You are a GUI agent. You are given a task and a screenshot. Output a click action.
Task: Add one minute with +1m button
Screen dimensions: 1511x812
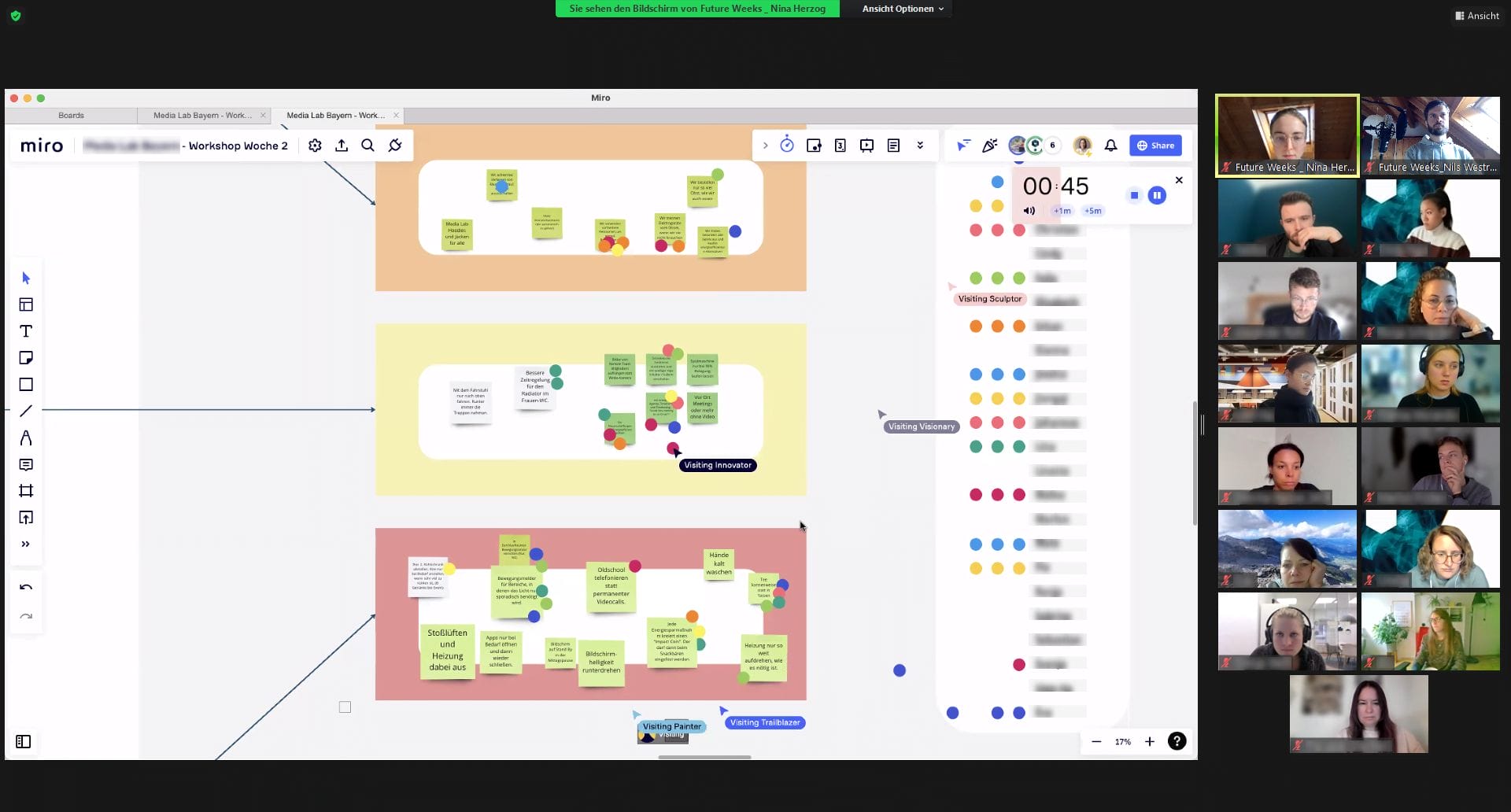click(x=1062, y=211)
